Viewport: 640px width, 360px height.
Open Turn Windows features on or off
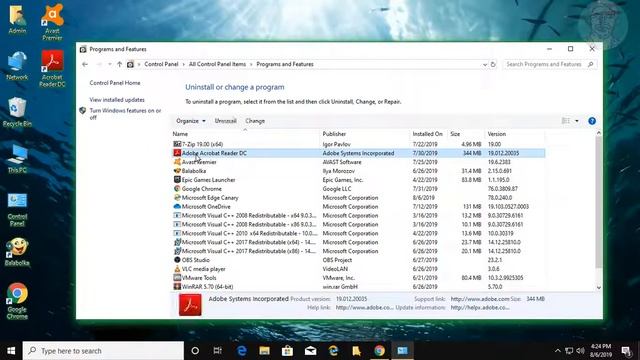coord(125,114)
